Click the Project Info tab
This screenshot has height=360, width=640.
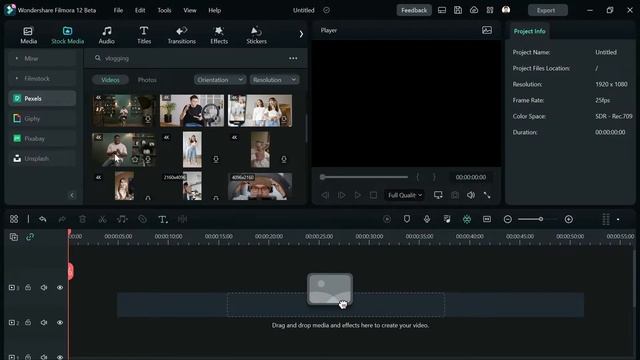point(529,31)
